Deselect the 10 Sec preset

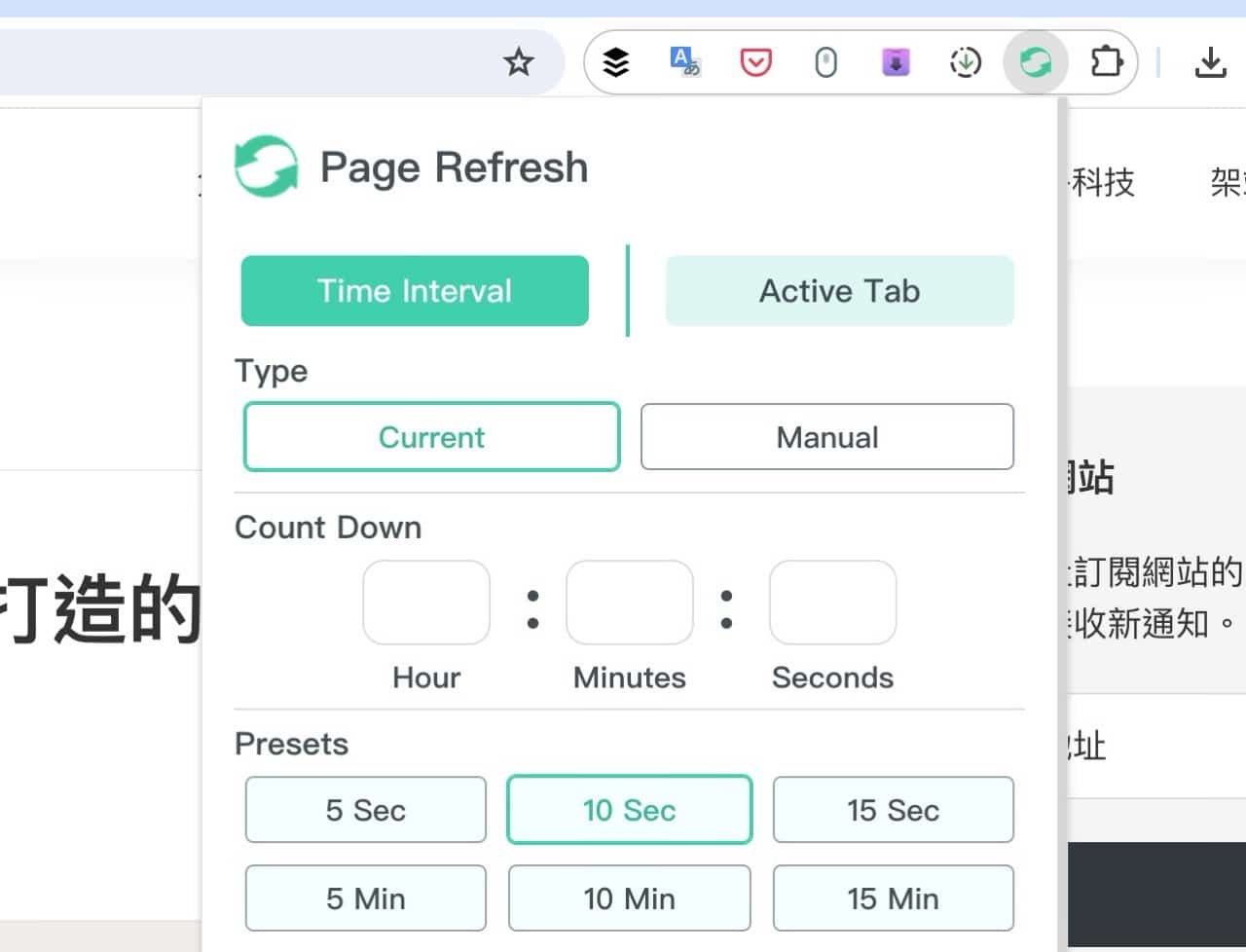(x=629, y=809)
